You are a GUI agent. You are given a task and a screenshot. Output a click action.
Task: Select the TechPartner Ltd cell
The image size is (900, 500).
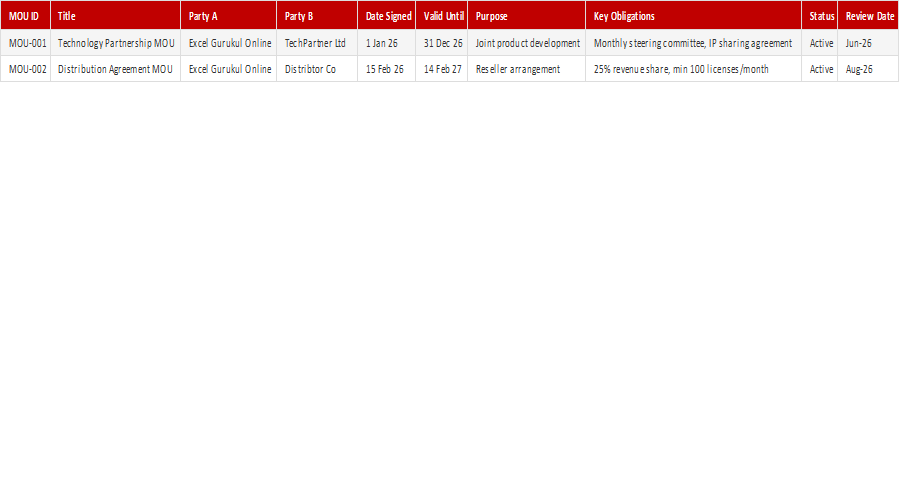click(x=317, y=43)
